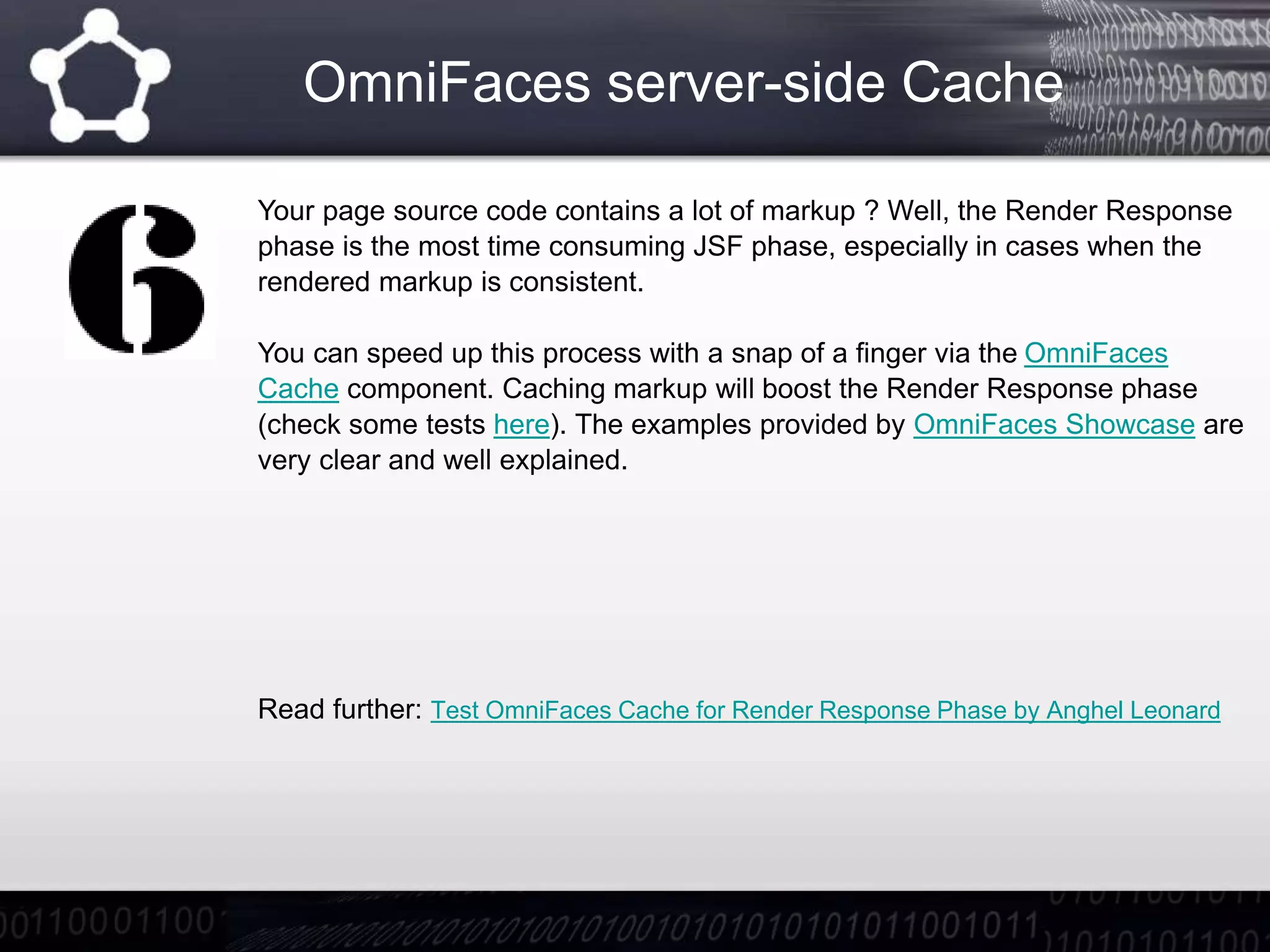Click the 'Read further:' label

(340, 709)
